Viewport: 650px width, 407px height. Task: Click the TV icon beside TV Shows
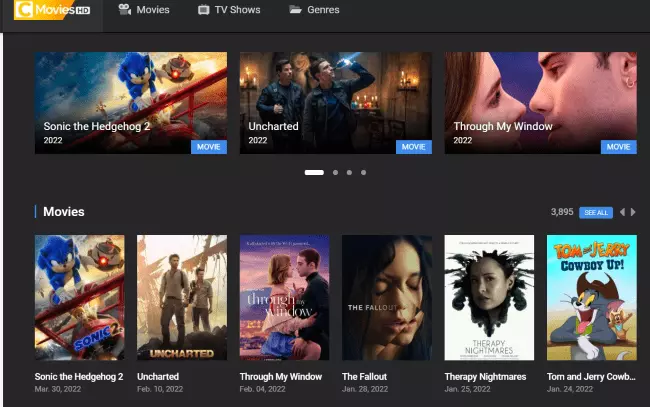point(204,10)
